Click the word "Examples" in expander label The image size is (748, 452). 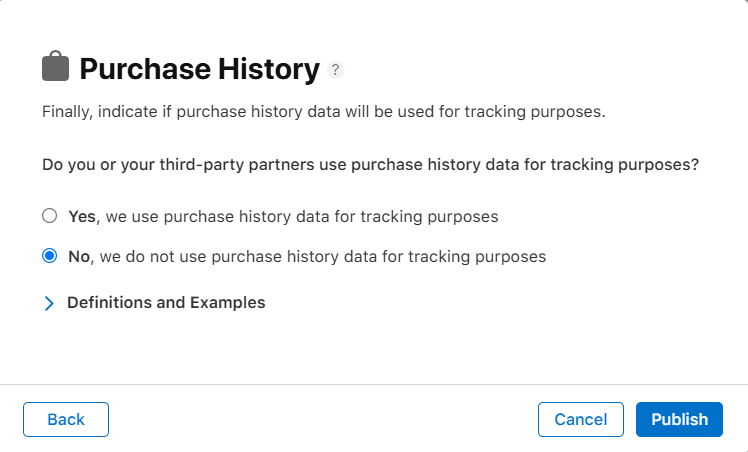(230, 302)
